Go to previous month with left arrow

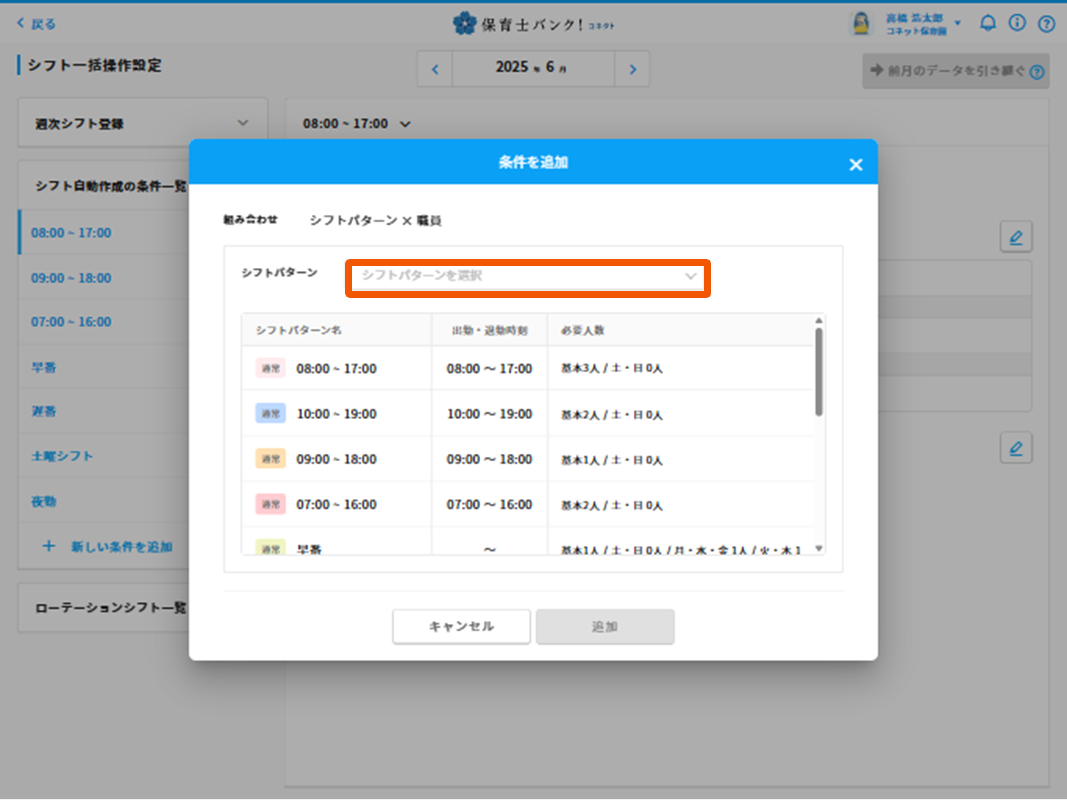coord(435,69)
